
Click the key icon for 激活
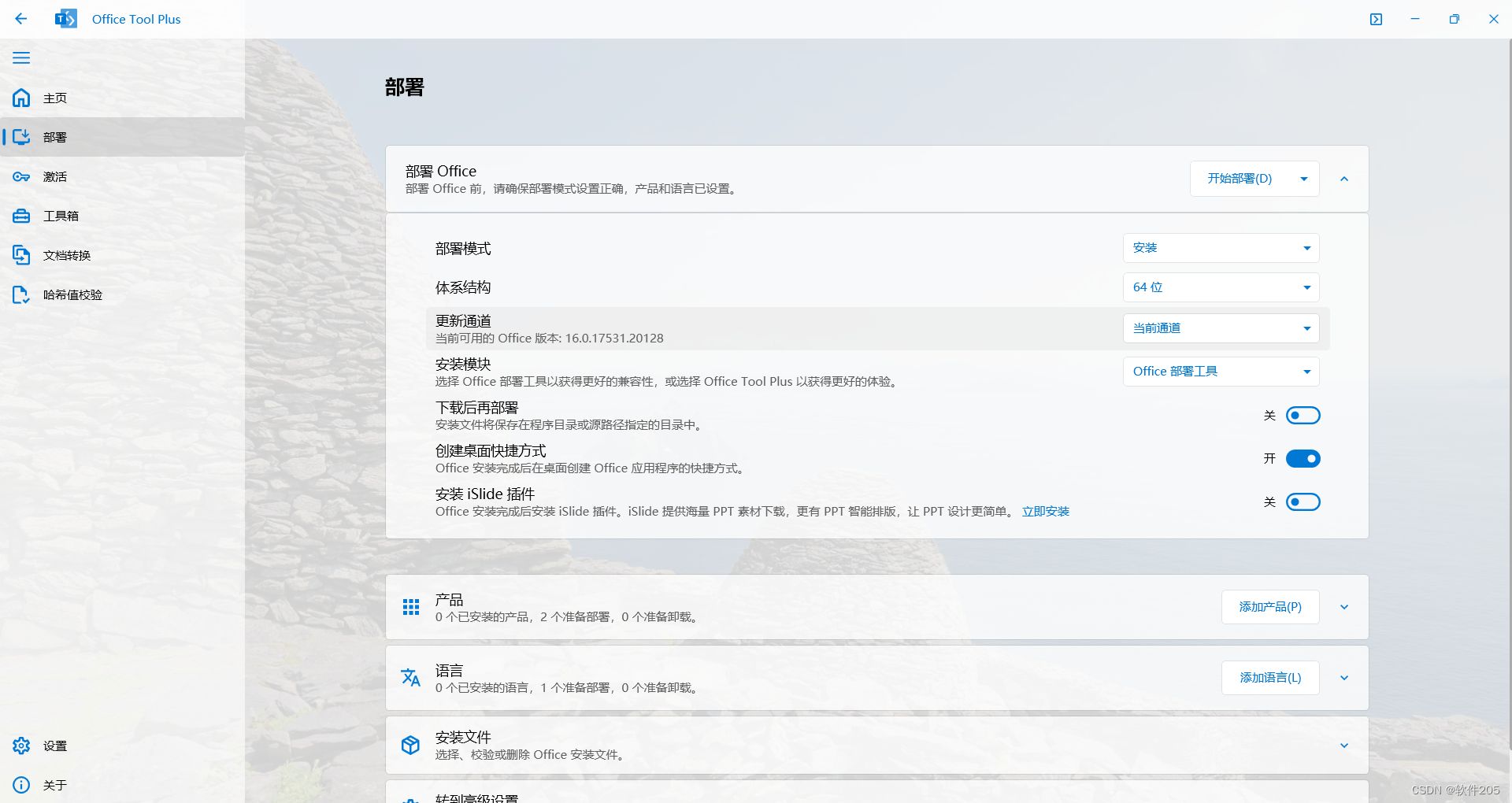[x=21, y=176]
